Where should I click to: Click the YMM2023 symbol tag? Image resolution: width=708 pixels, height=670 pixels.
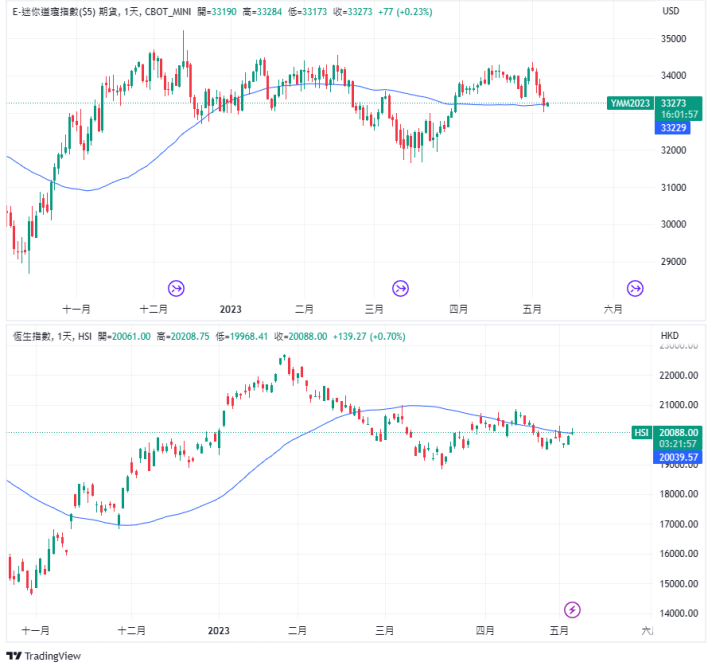pyautogui.click(x=629, y=103)
